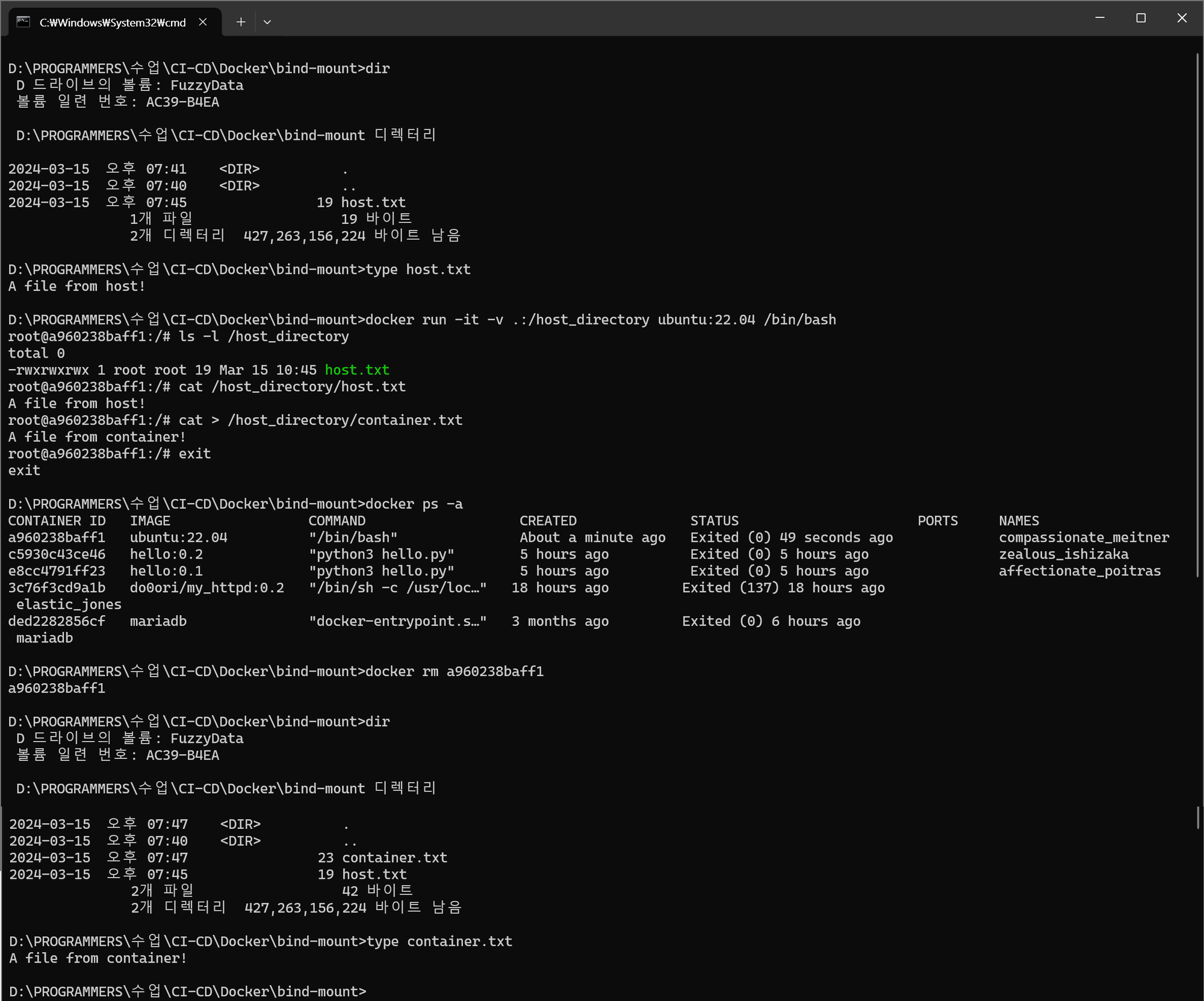This screenshot has width=1204, height=1001.
Task: Open a new terminal tab
Action: pos(241,22)
